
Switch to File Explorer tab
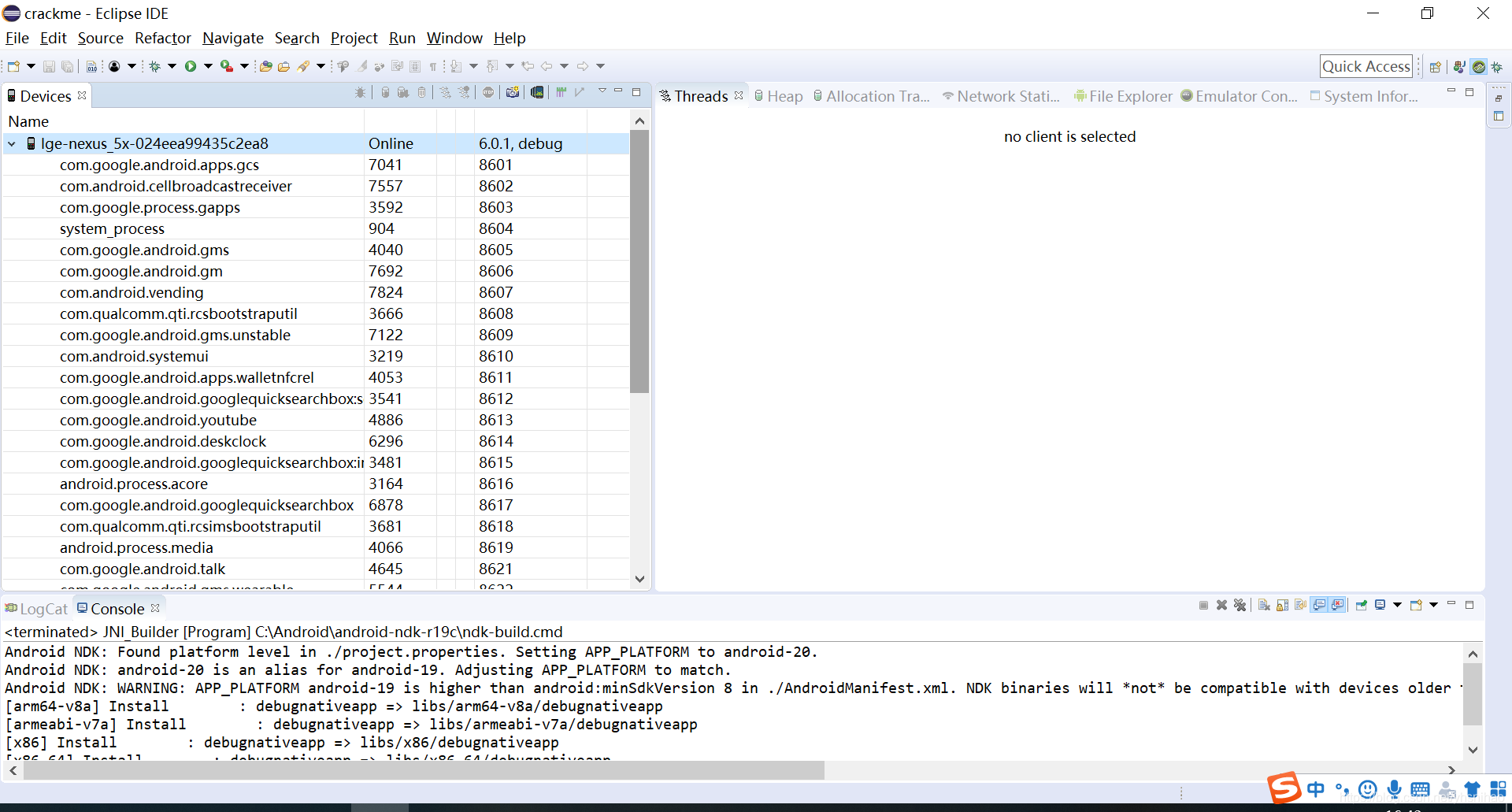[1123, 96]
